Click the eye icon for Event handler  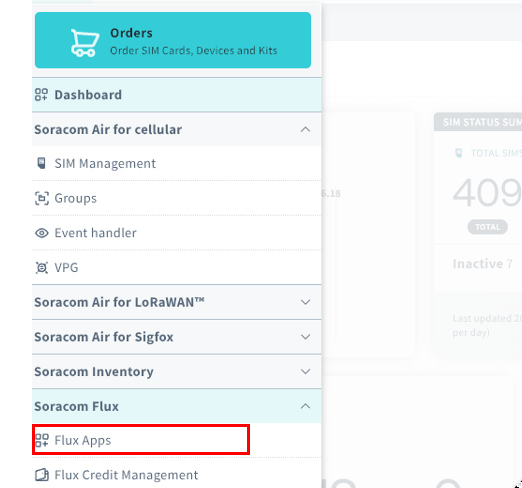pos(42,233)
